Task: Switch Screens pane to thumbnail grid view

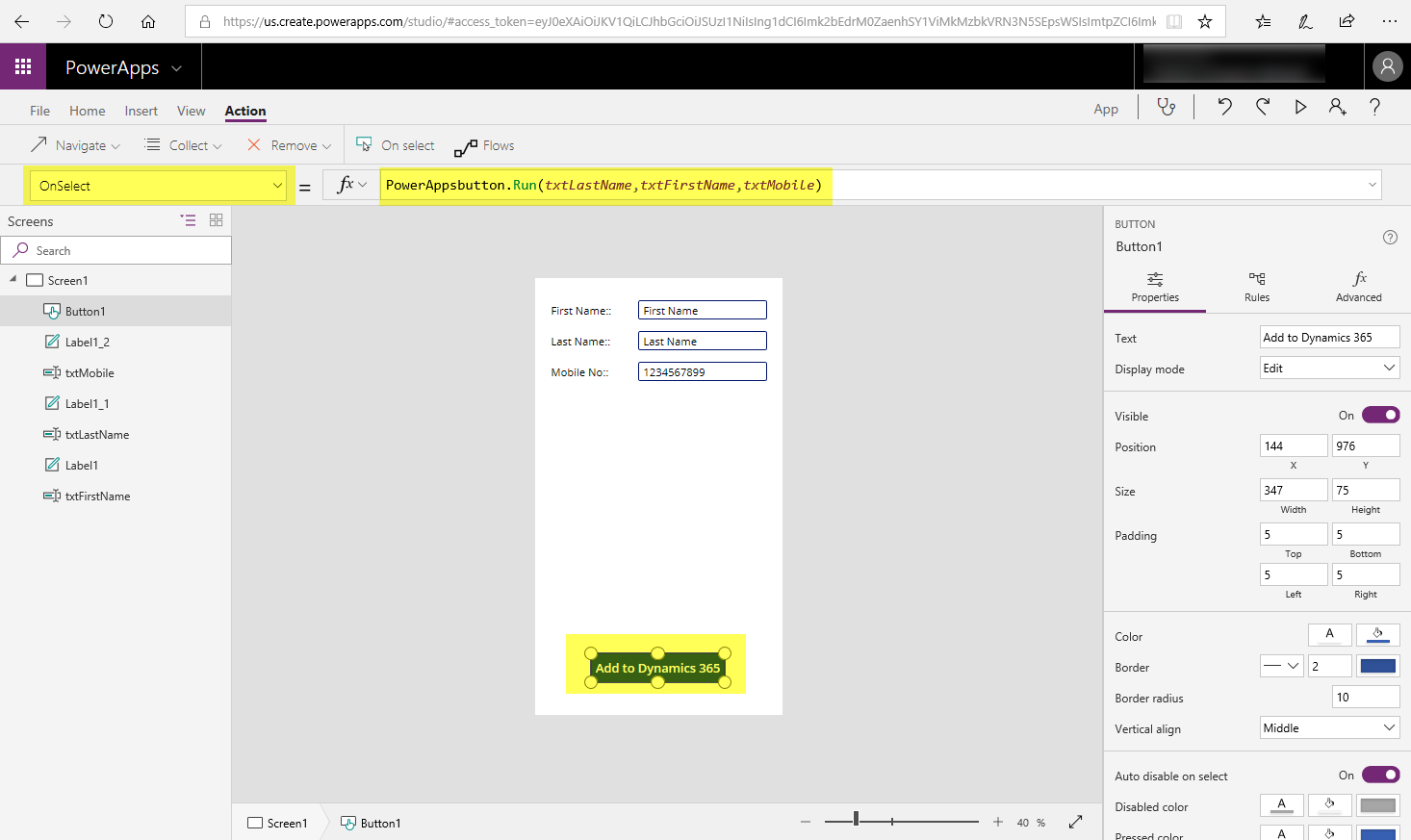Action: click(x=217, y=220)
